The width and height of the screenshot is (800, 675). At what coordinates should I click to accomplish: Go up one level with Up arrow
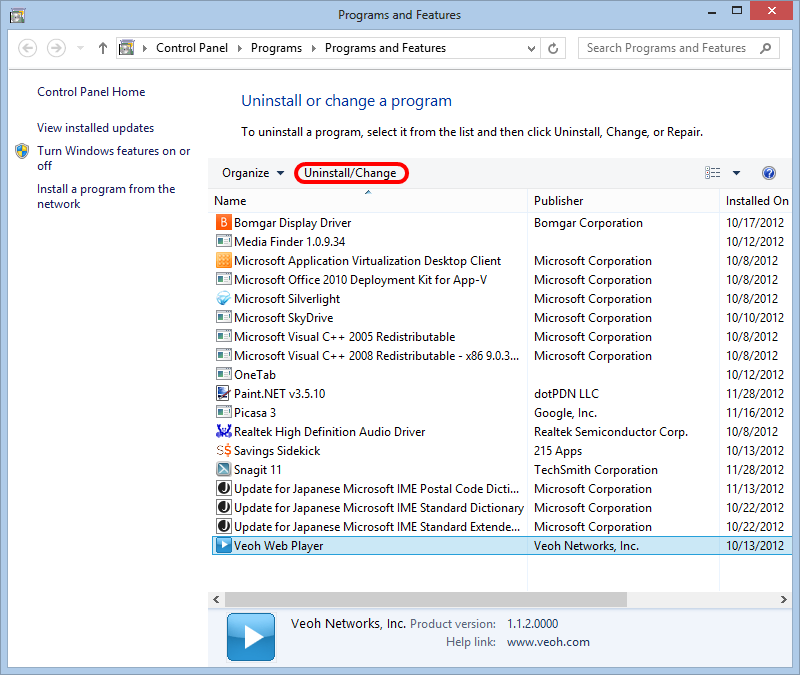[103, 48]
